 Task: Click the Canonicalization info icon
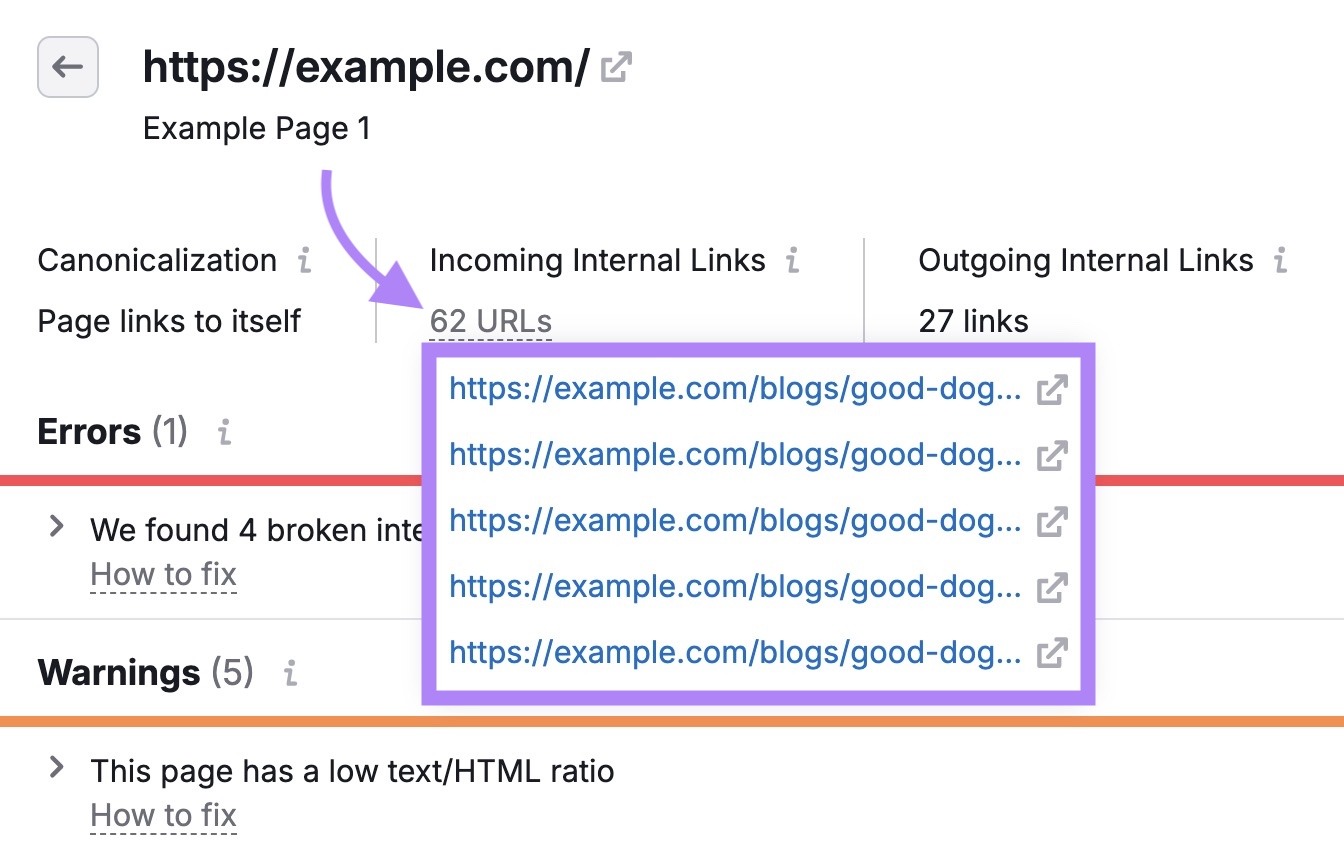305,260
